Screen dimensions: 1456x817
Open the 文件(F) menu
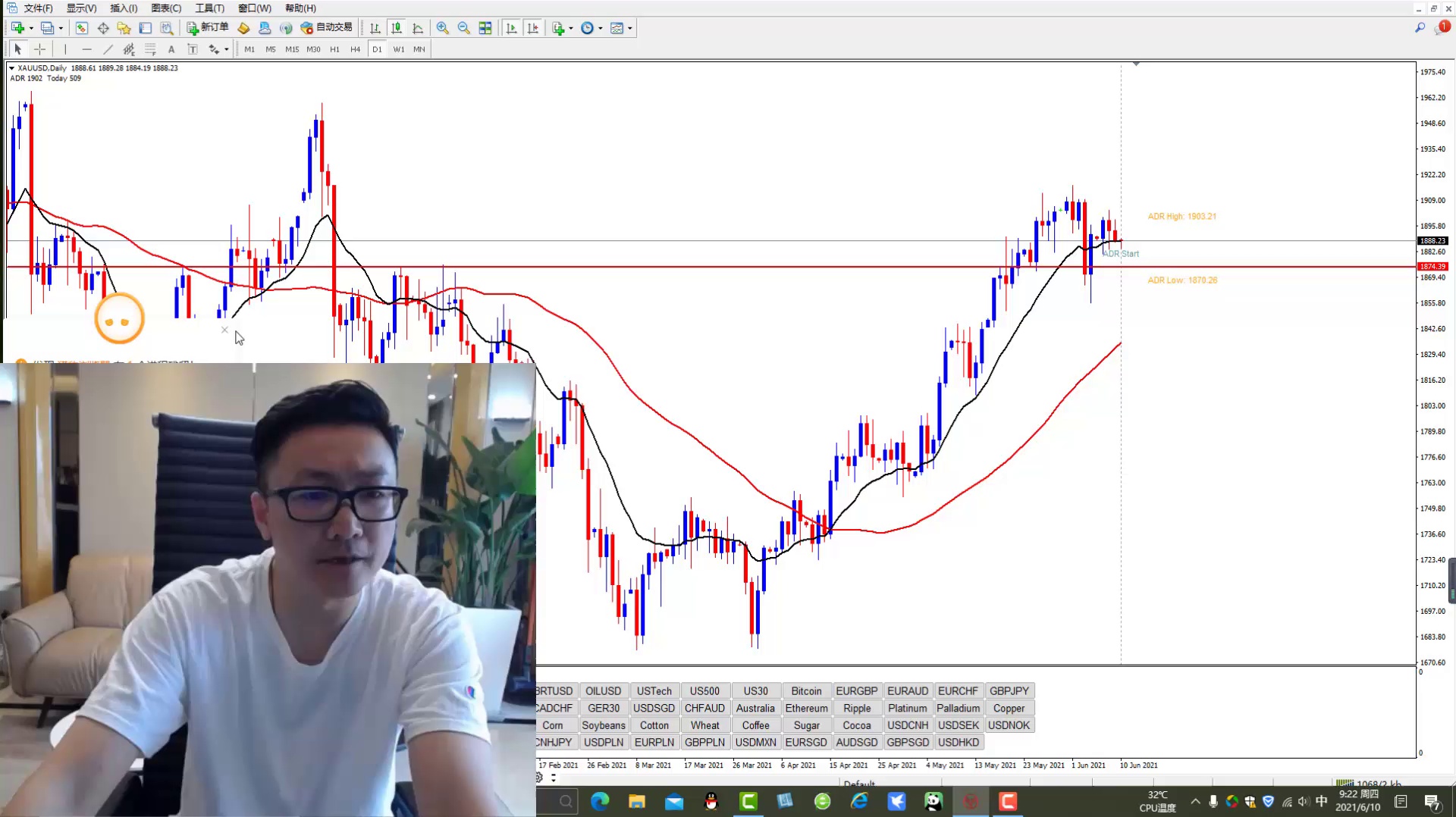38,8
